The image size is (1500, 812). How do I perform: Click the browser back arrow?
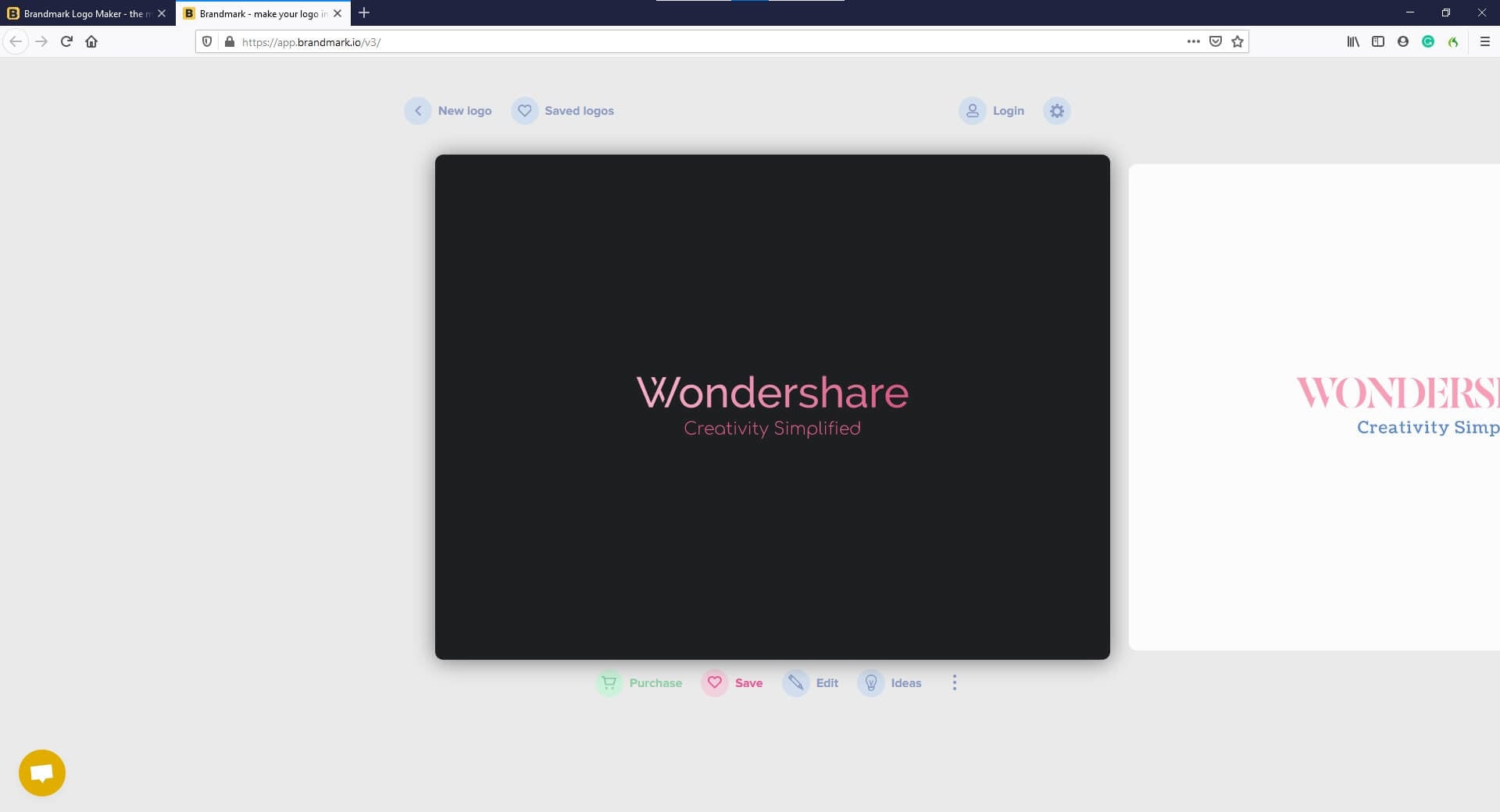click(x=16, y=41)
